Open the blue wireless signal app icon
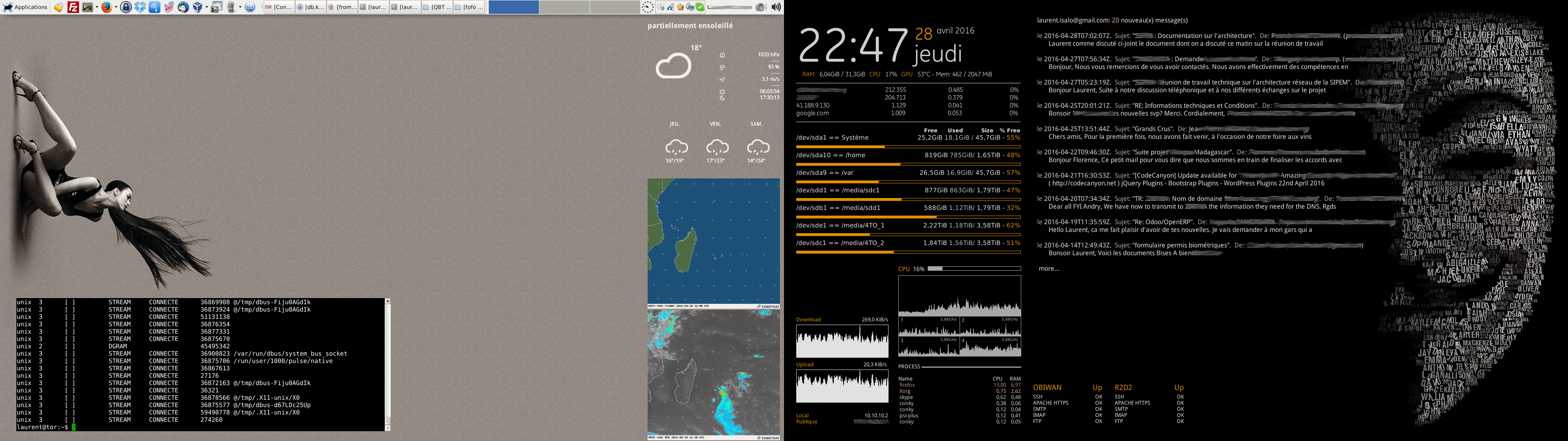 [155, 7]
